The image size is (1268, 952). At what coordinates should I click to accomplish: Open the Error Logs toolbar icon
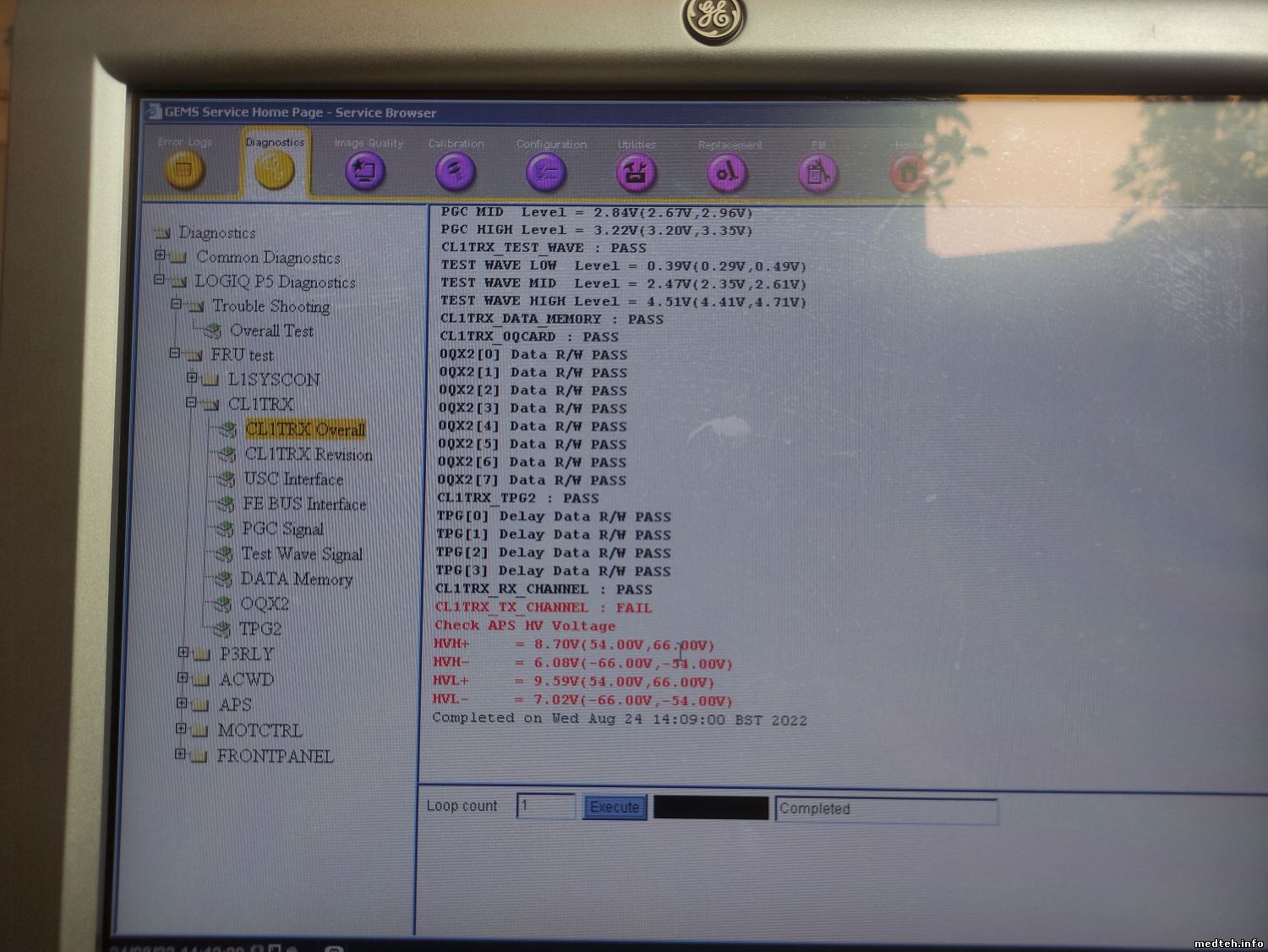(184, 172)
